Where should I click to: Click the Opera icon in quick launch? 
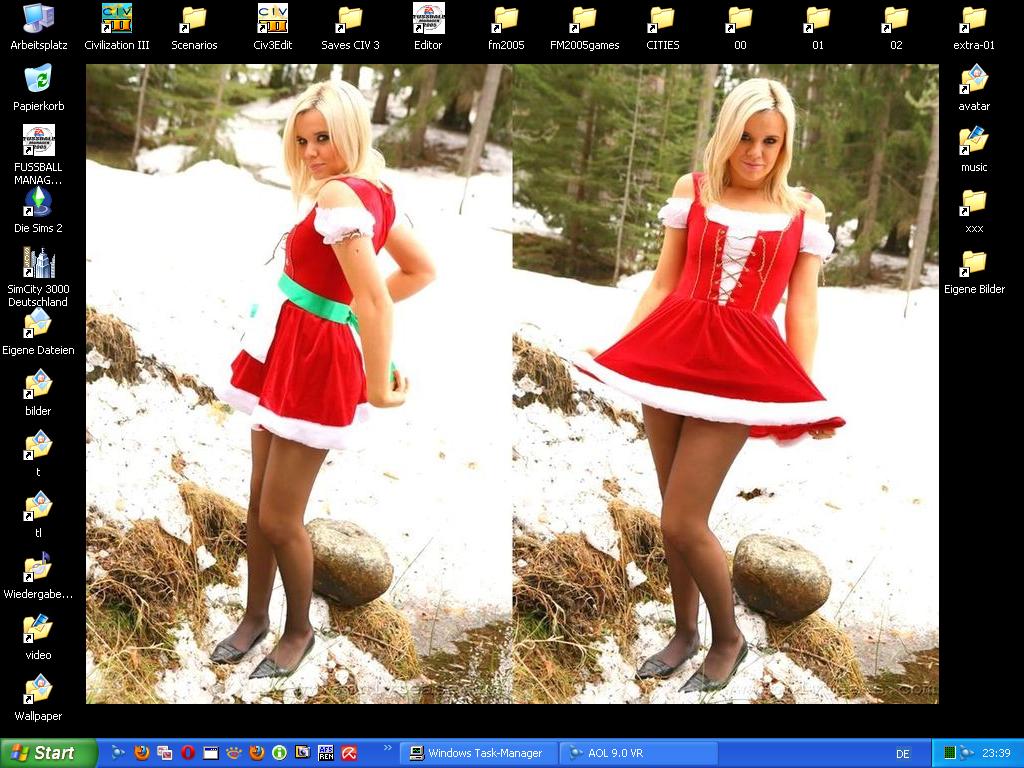click(187, 753)
